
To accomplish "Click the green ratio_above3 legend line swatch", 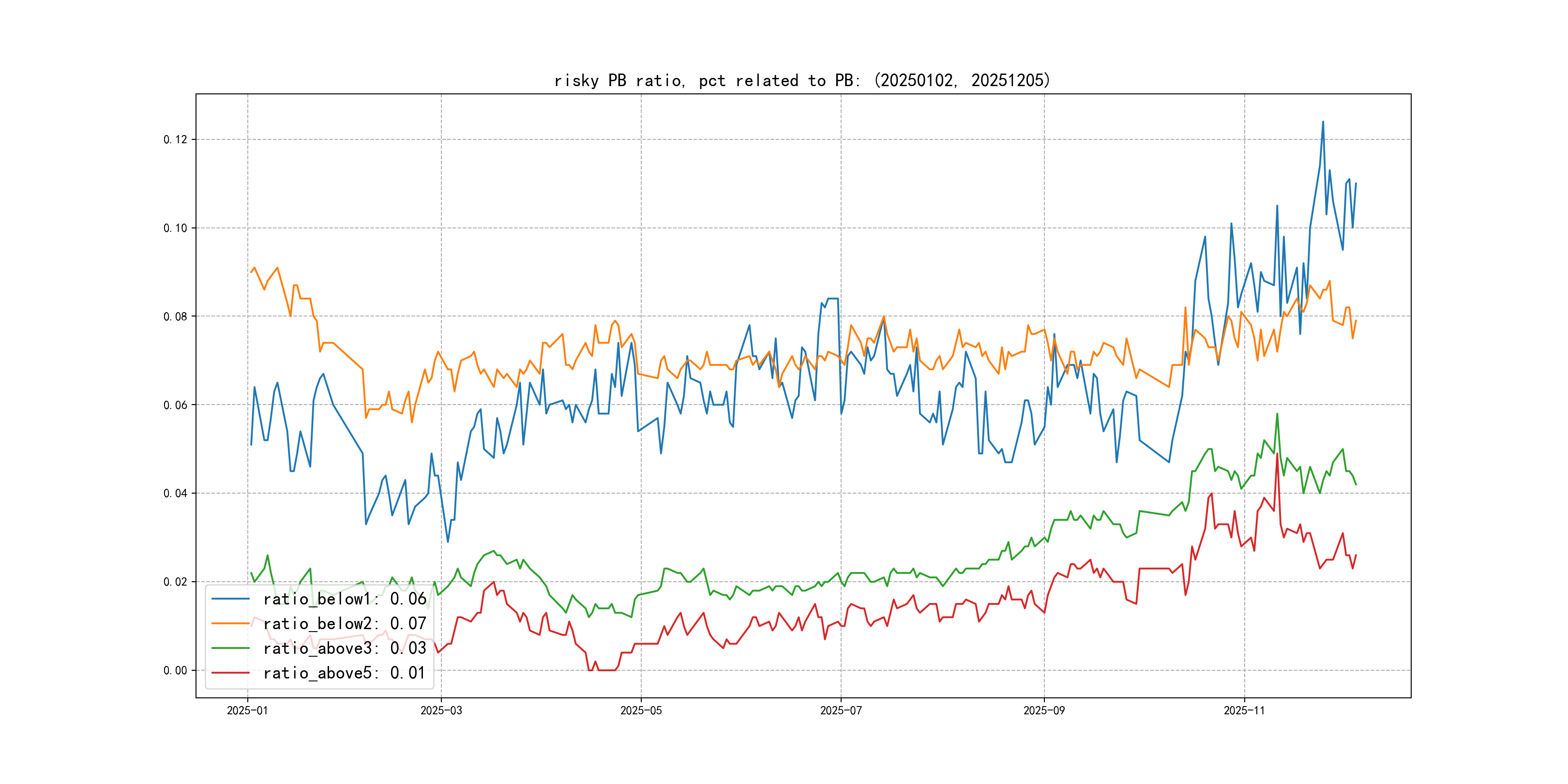I will click(x=230, y=648).
